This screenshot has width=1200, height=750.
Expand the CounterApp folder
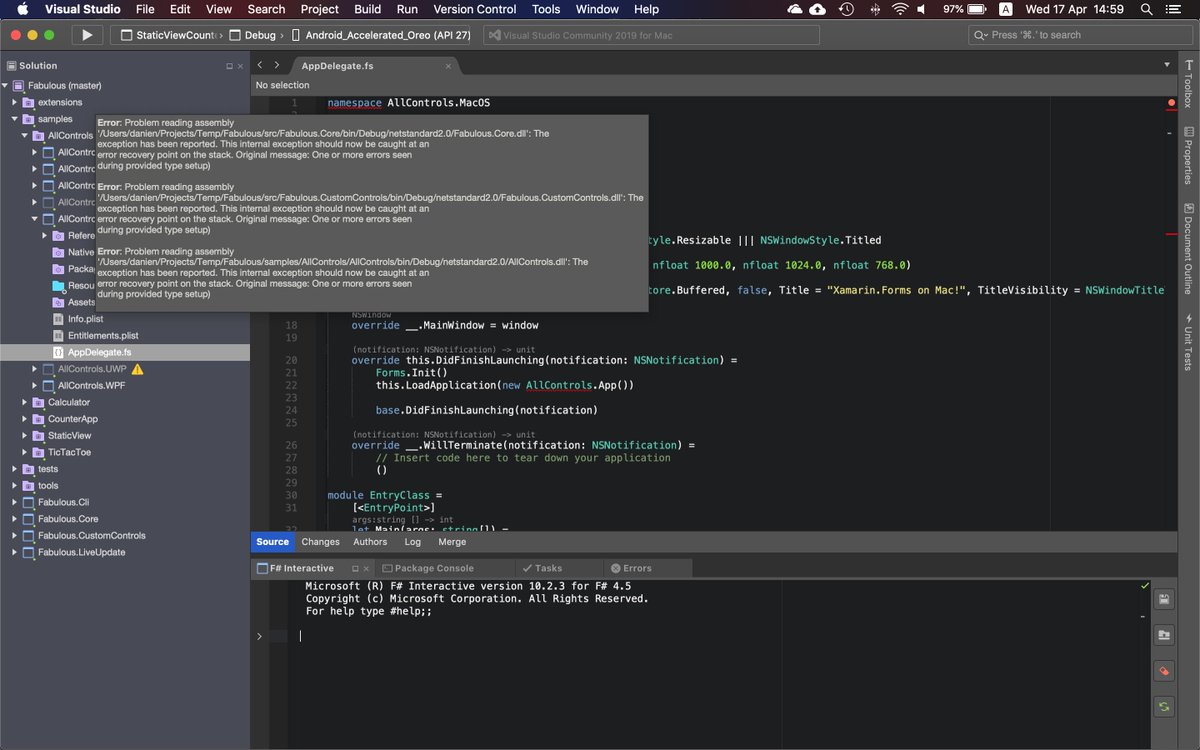point(25,419)
